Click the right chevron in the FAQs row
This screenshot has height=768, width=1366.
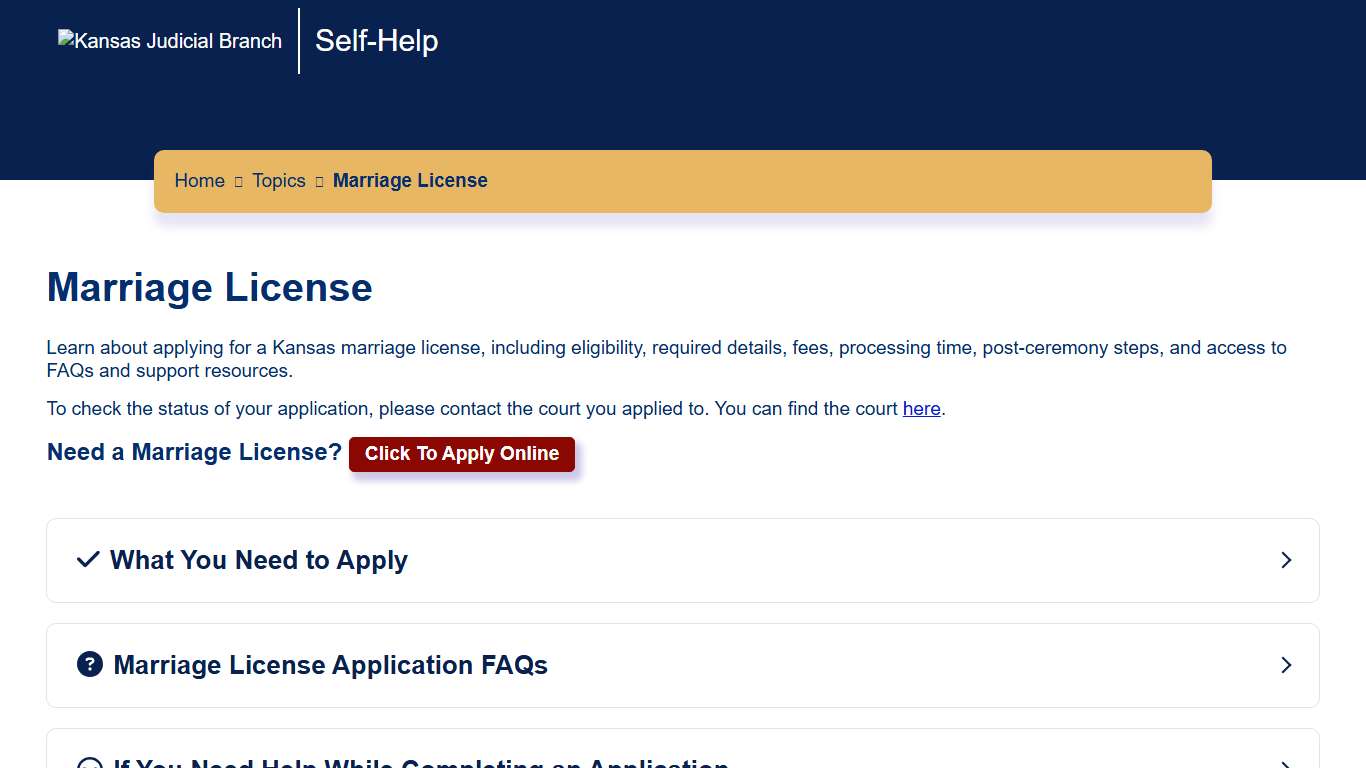click(x=1286, y=664)
